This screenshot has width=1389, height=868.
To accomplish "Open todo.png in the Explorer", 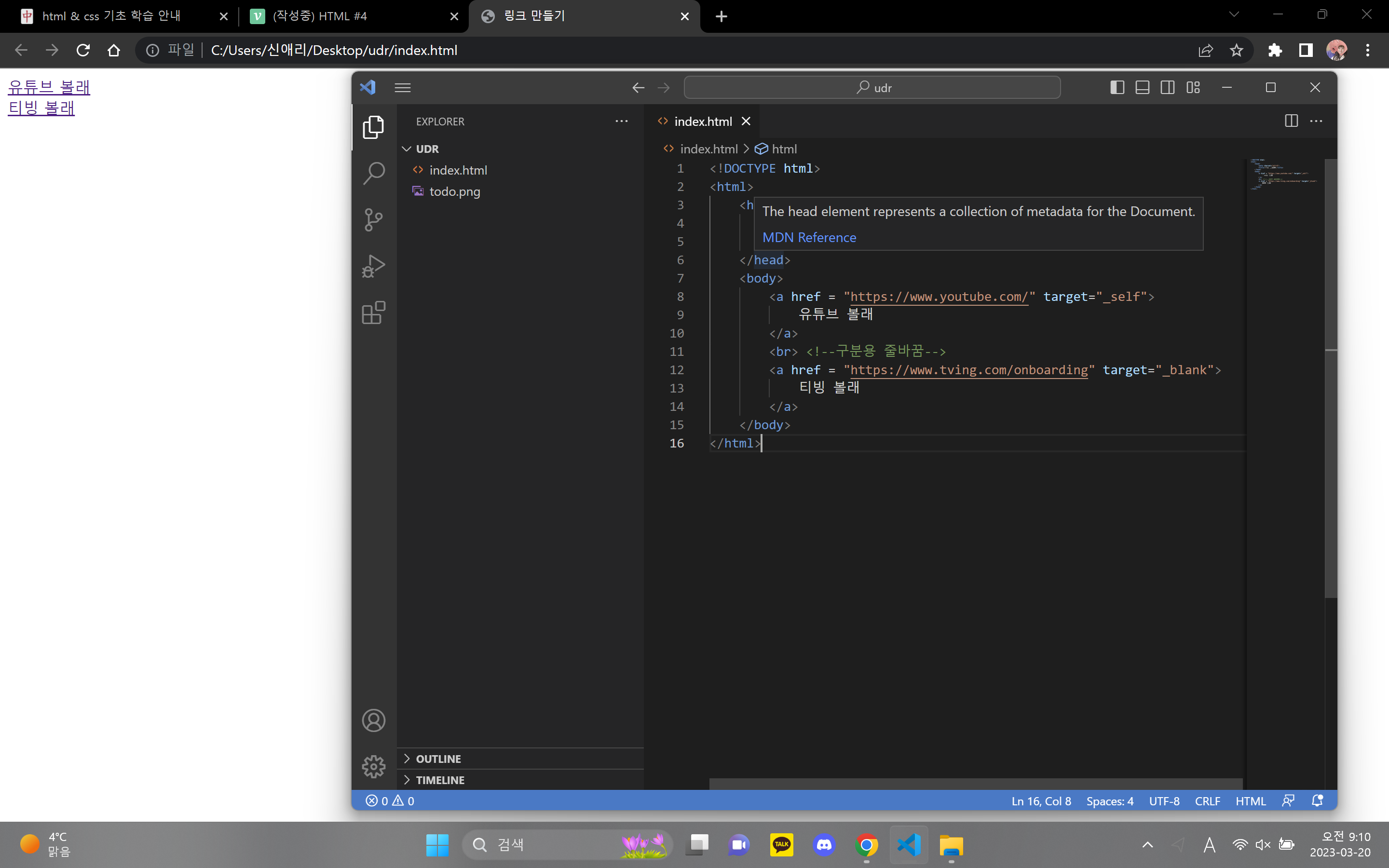I will (454, 192).
